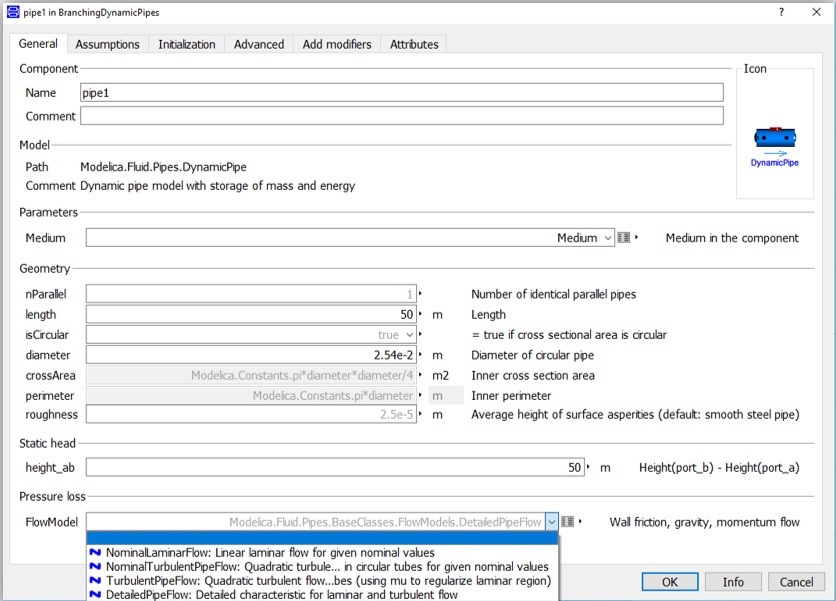Select NominalLaminarFlow from the list
Image resolution: width=836 pixels, height=601 pixels.
pos(322,552)
